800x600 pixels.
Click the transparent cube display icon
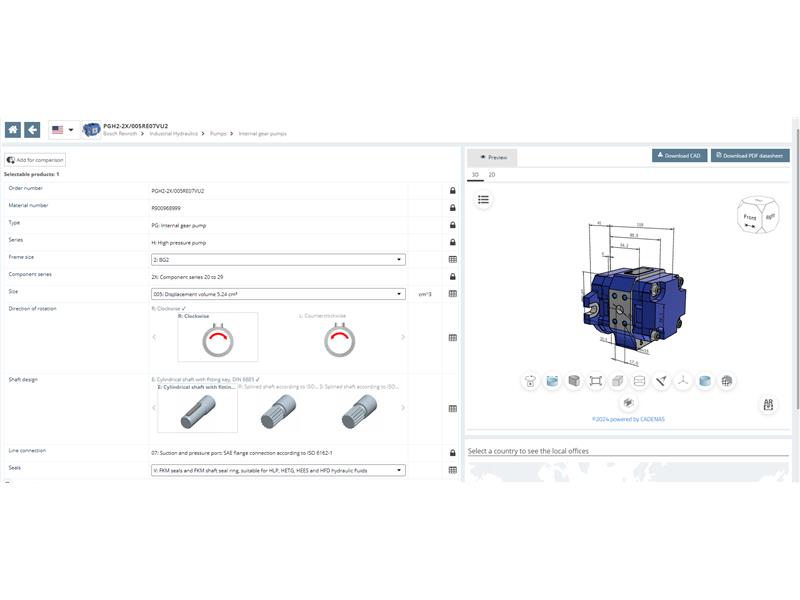(x=617, y=381)
